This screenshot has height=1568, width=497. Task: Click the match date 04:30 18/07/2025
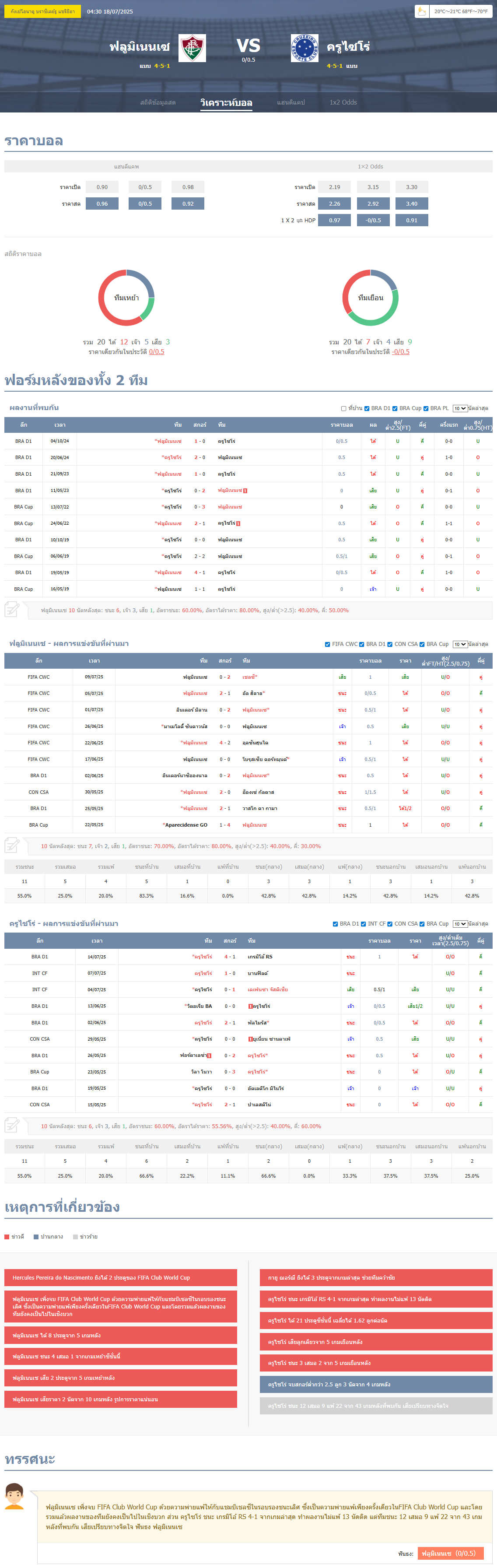coord(110,11)
